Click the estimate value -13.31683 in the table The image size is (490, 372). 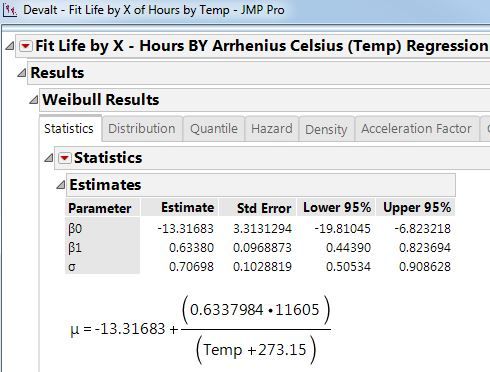185,229
